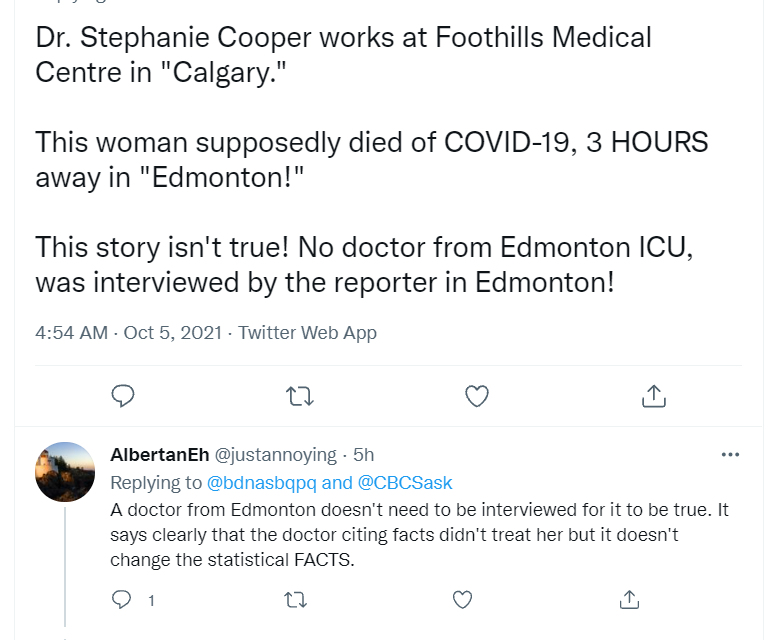Like AlbertanEh's reply
The width and height of the screenshot is (776, 640).
click(x=462, y=599)
